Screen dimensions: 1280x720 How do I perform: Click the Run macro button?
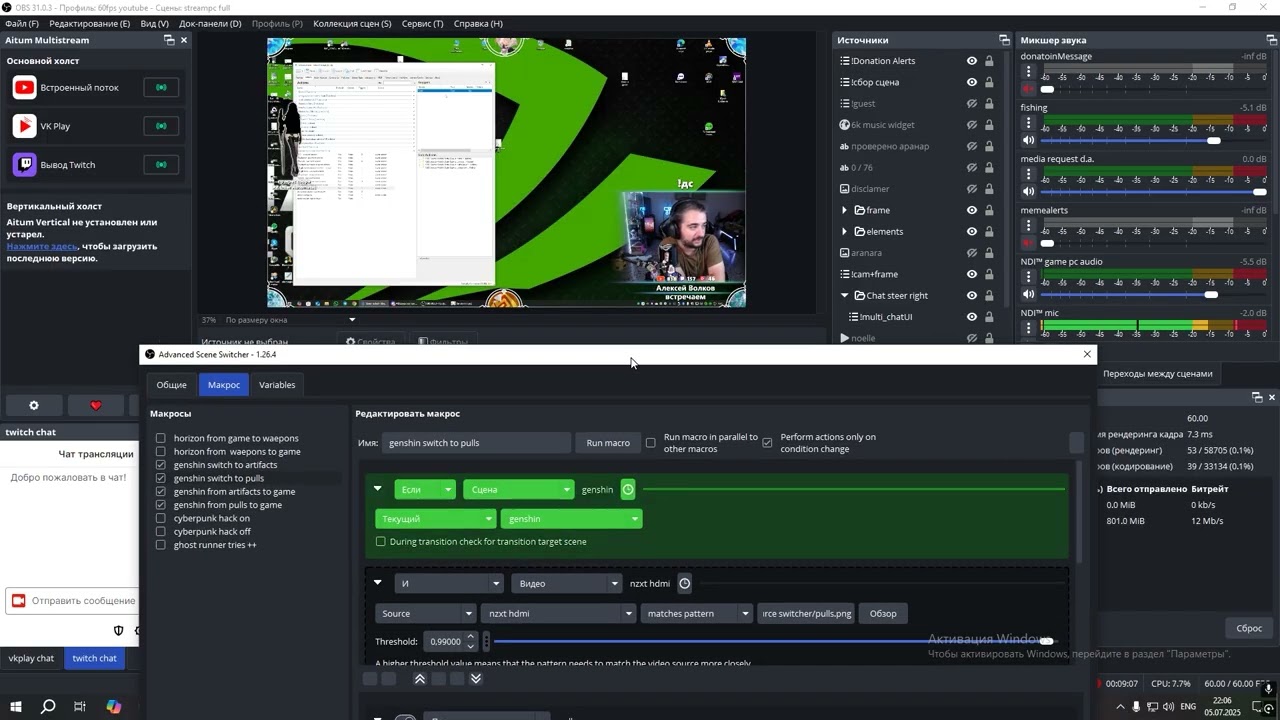click(608, 443)
